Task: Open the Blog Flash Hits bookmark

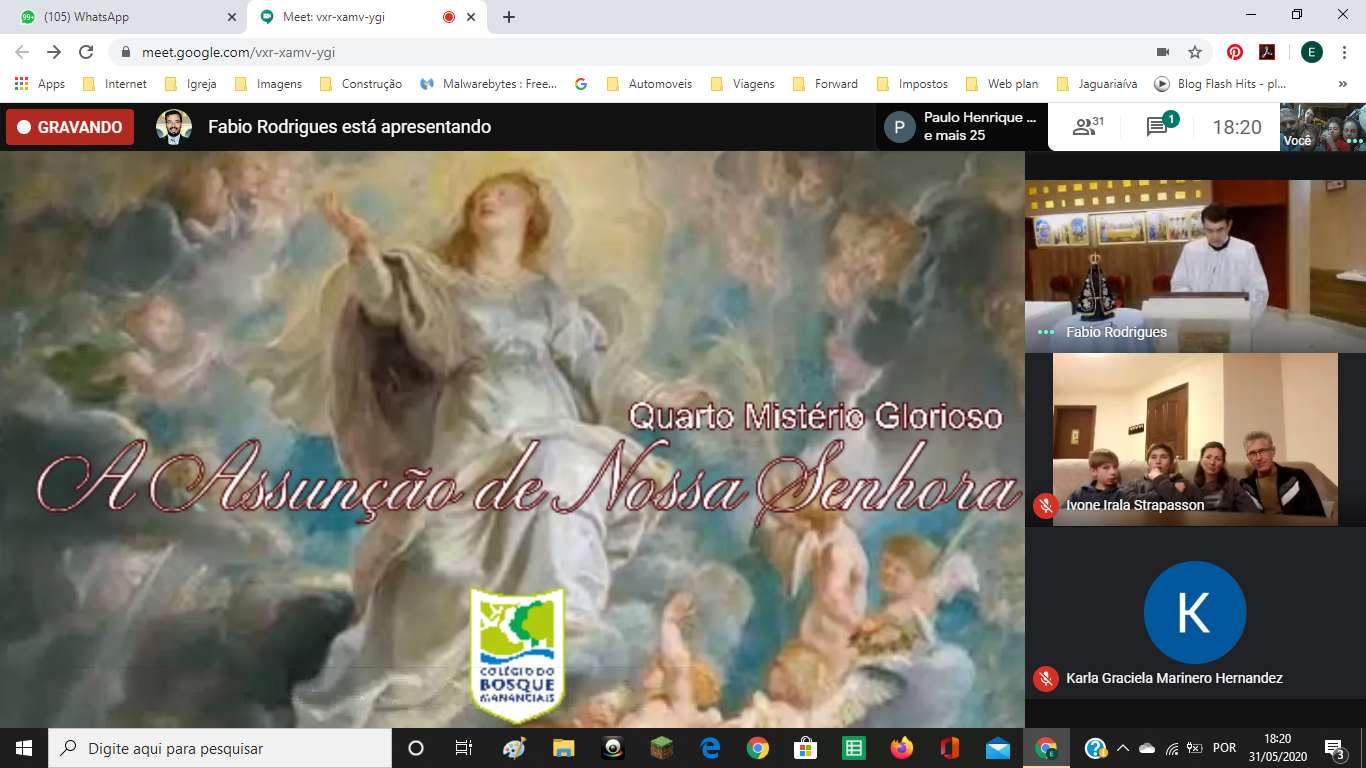Action: point(1221,84)
